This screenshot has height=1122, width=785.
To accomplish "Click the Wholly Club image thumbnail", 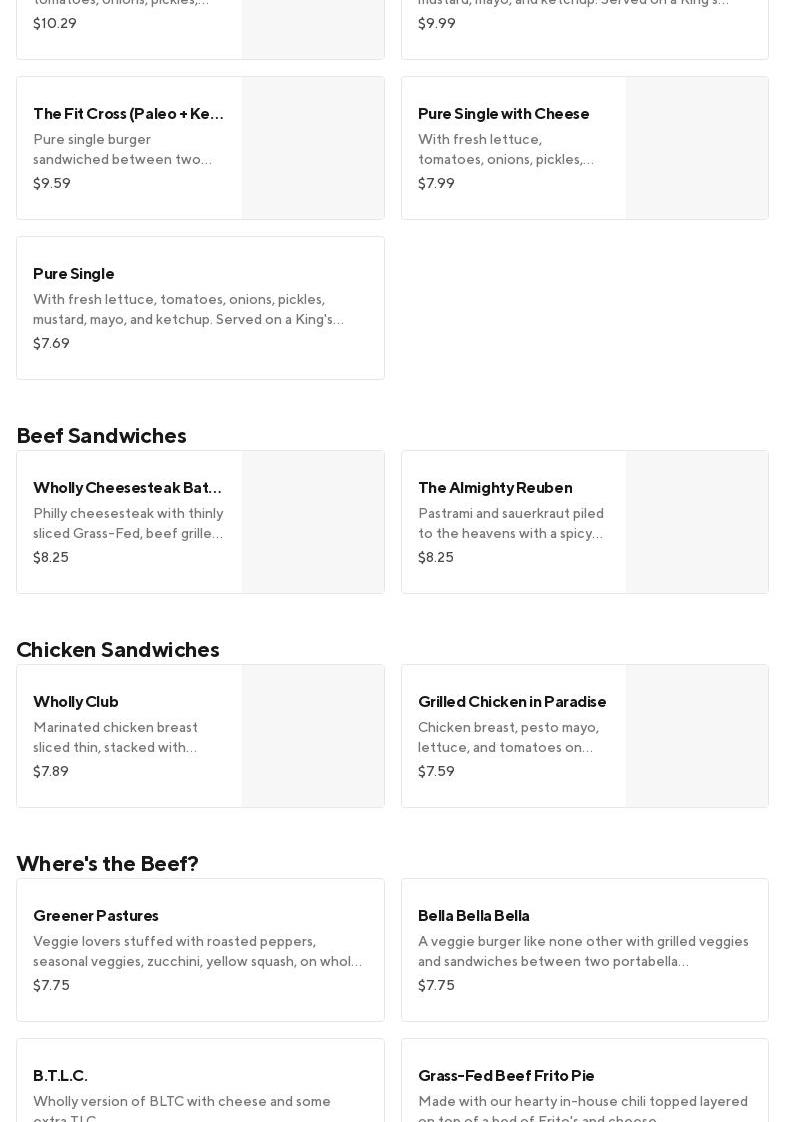I will pyautogui.click(x=313, y=736).
